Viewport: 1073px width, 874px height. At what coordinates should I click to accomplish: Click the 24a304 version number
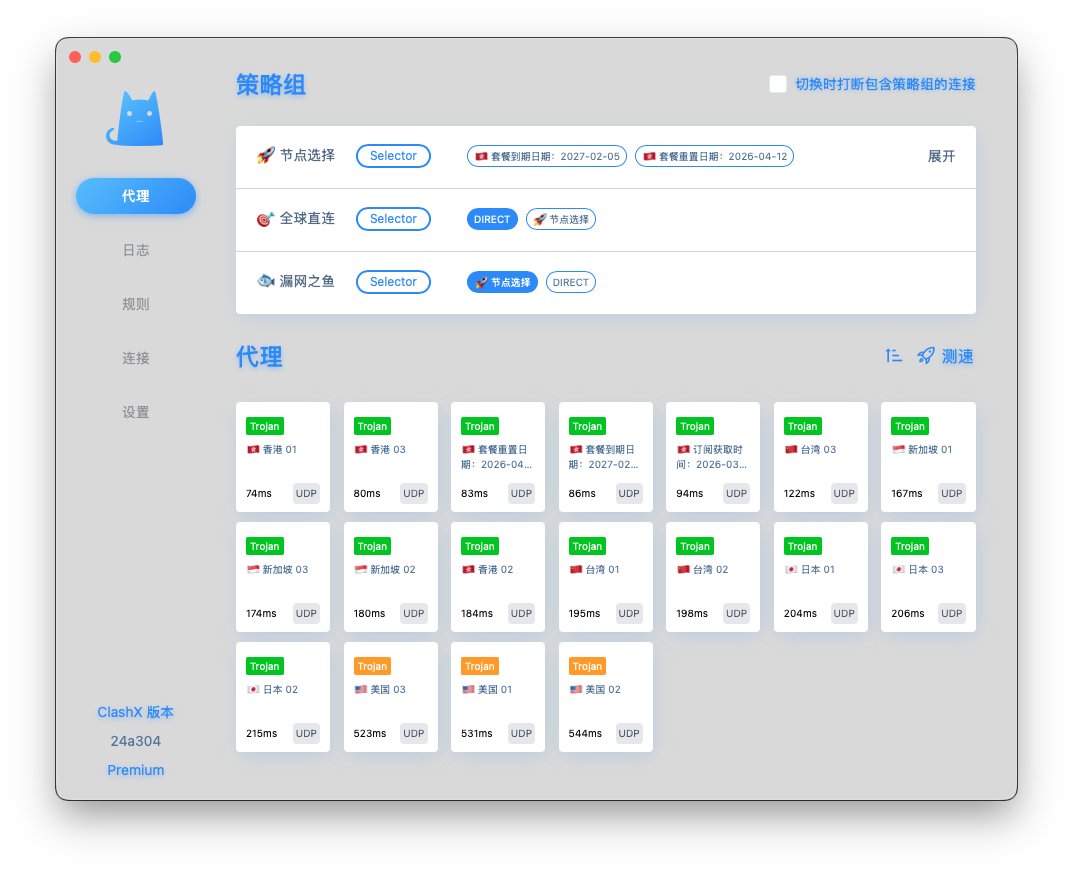click(135, 741)
